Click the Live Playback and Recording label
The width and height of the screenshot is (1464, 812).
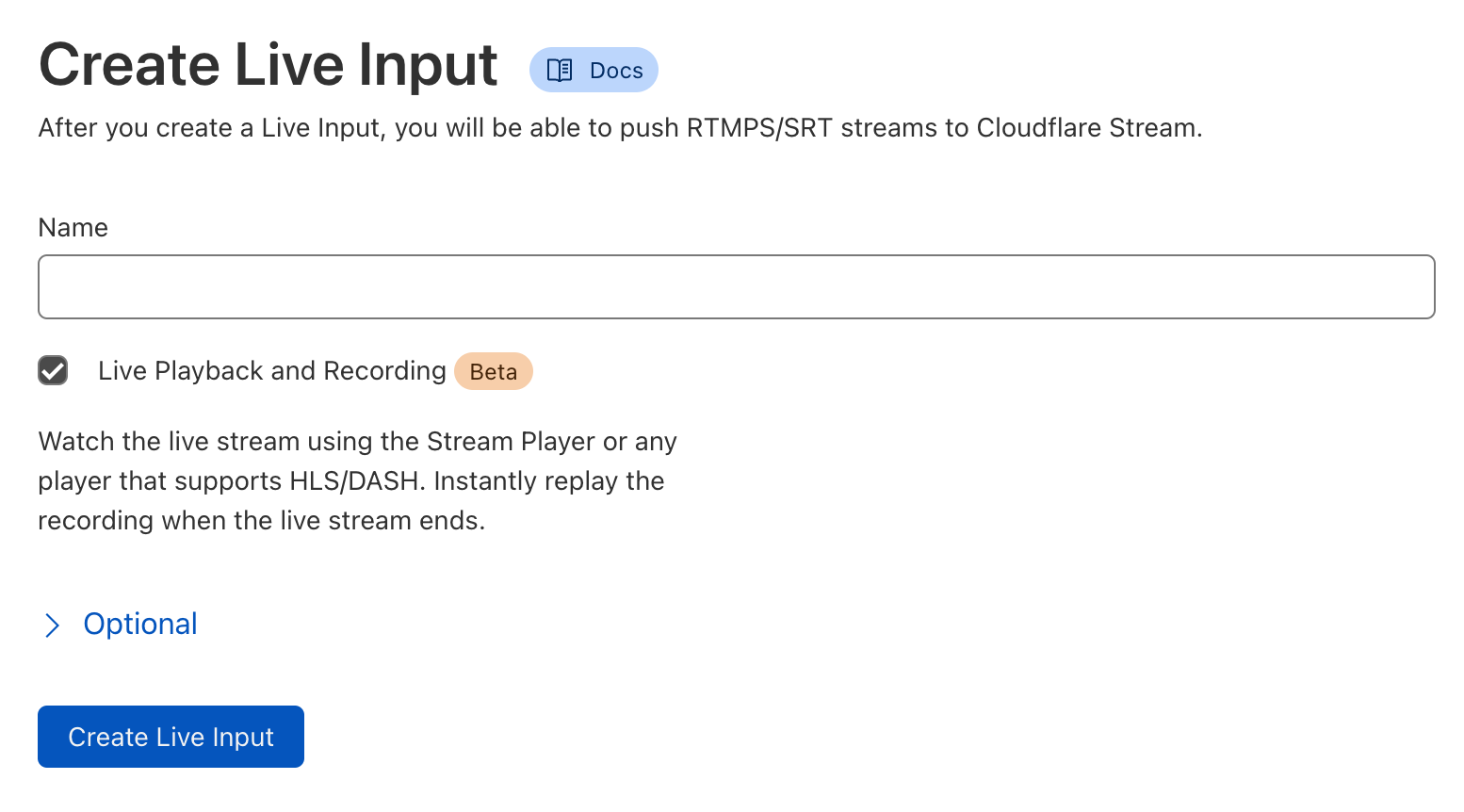click(271, 370)
